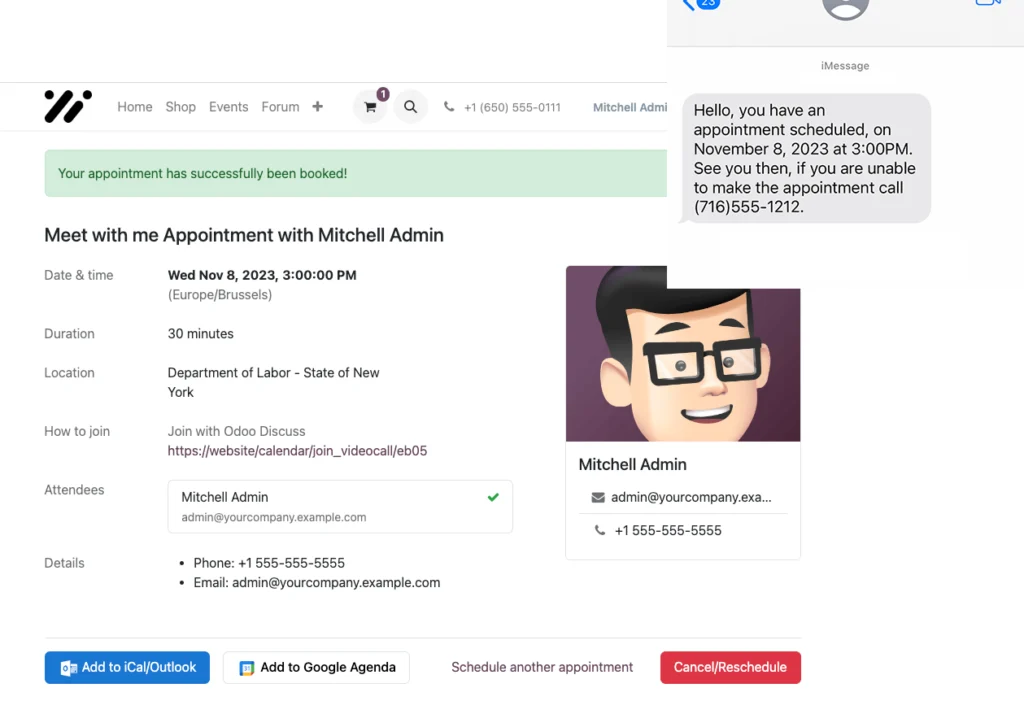Click Add to iCal/Outlook button
Screen dimensions: 1024x727
pyautogui.click(x=127, y=667)
